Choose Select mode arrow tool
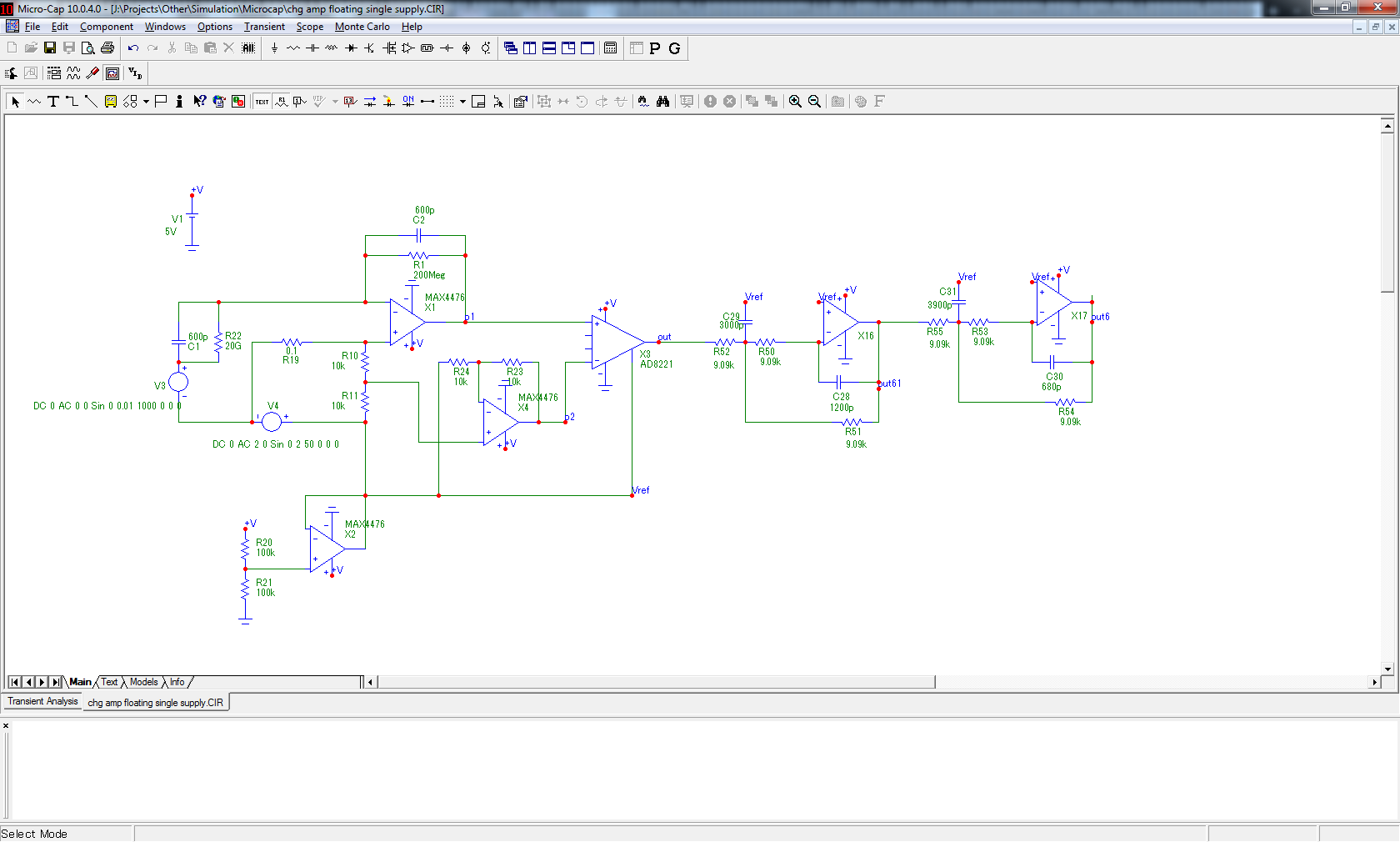The height and width of the screenshot is (842, 1400). 15,102
